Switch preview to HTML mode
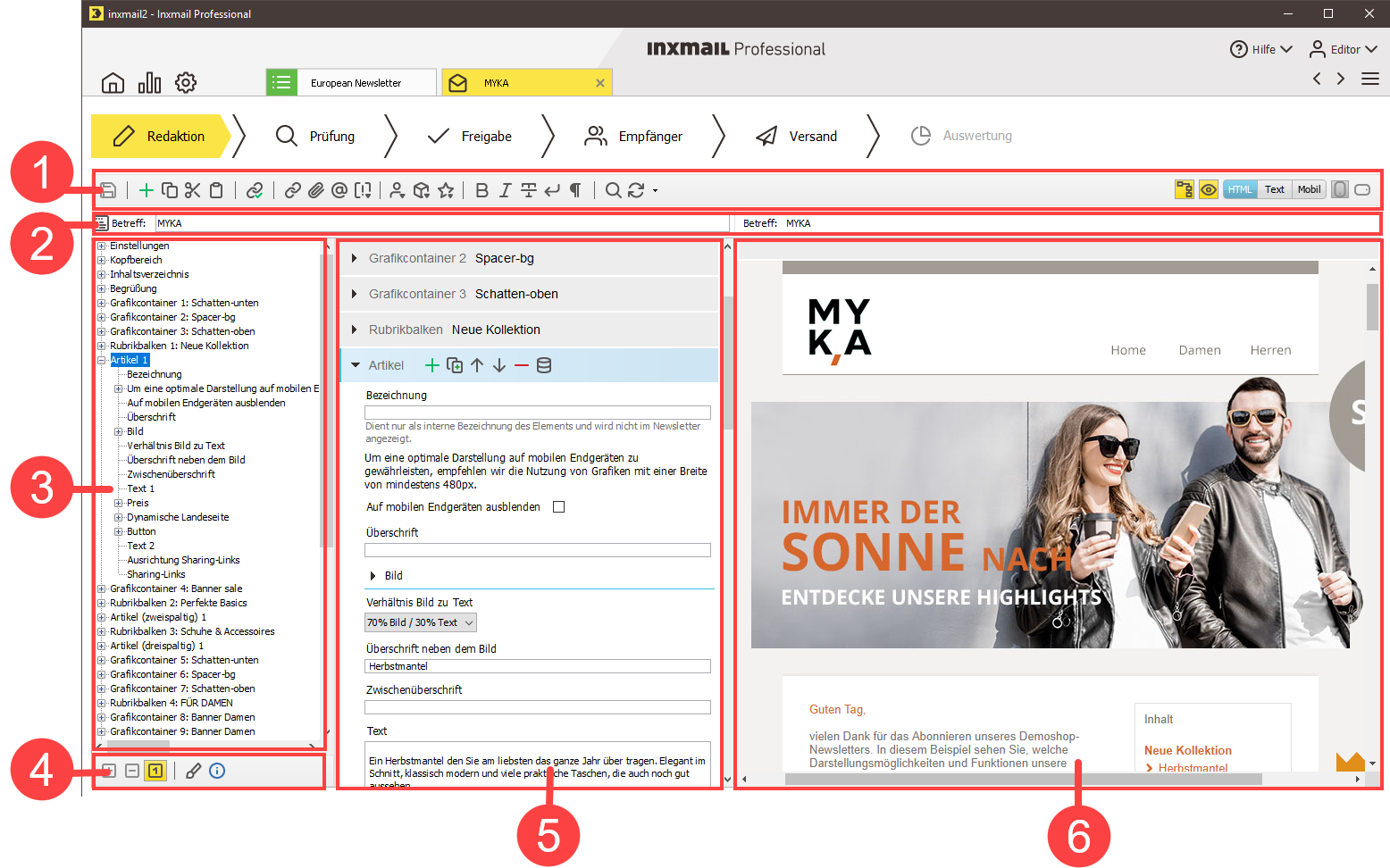 pyautogui.click(x=1240, y=189)
